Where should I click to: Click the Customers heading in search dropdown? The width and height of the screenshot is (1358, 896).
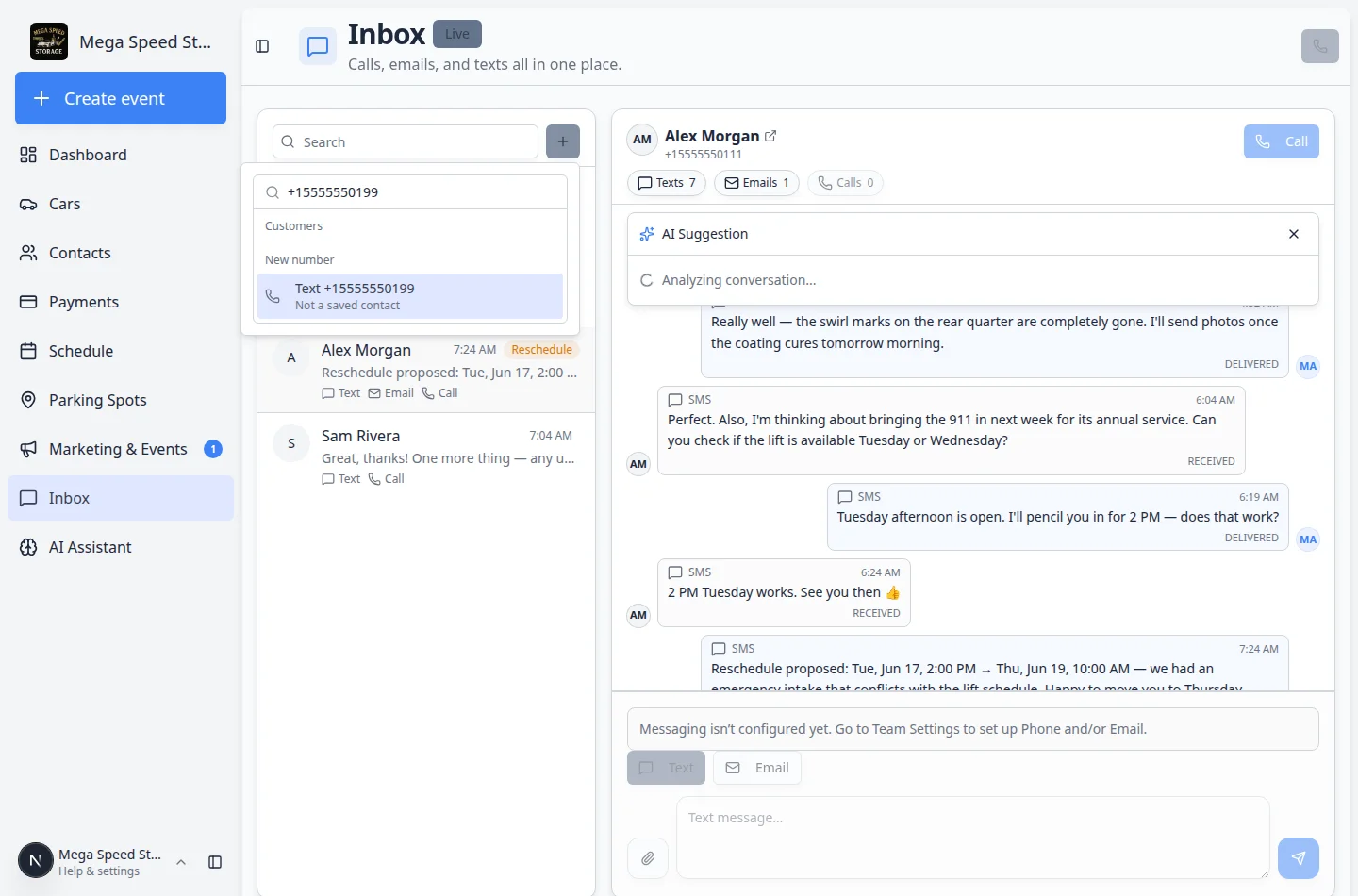293,226
